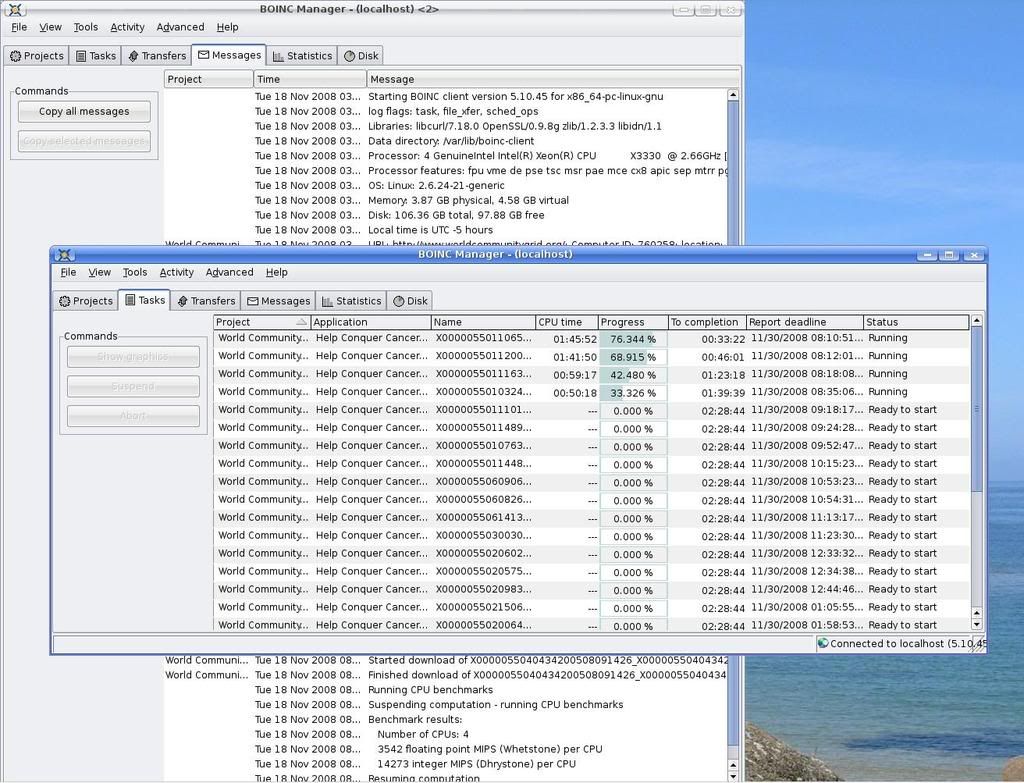Screen dimensions: 1024x783
Task: Click the Copy selected messages button
Action: click(x=84, y=141)
